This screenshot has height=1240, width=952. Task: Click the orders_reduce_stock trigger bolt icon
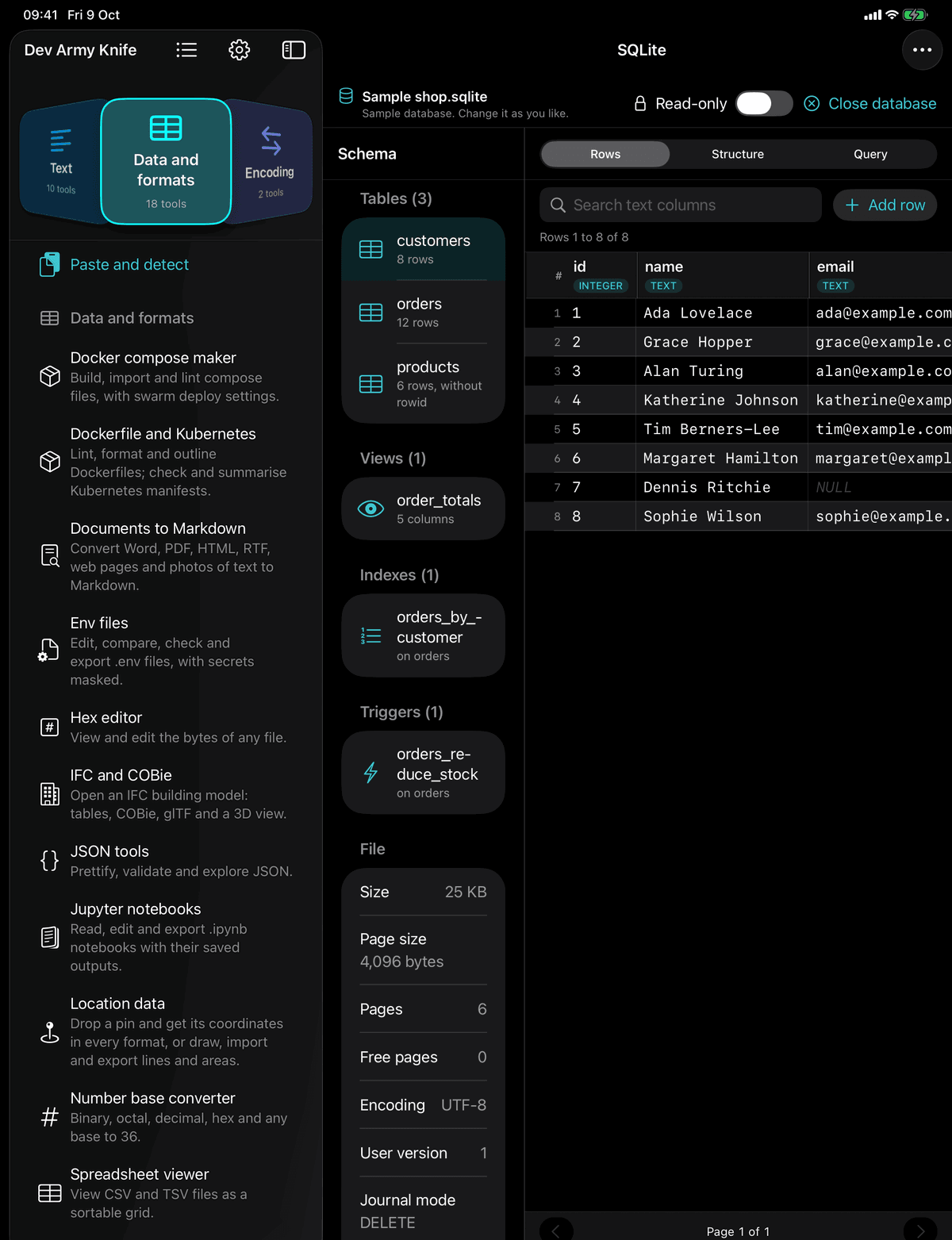[x=370, y=772]
